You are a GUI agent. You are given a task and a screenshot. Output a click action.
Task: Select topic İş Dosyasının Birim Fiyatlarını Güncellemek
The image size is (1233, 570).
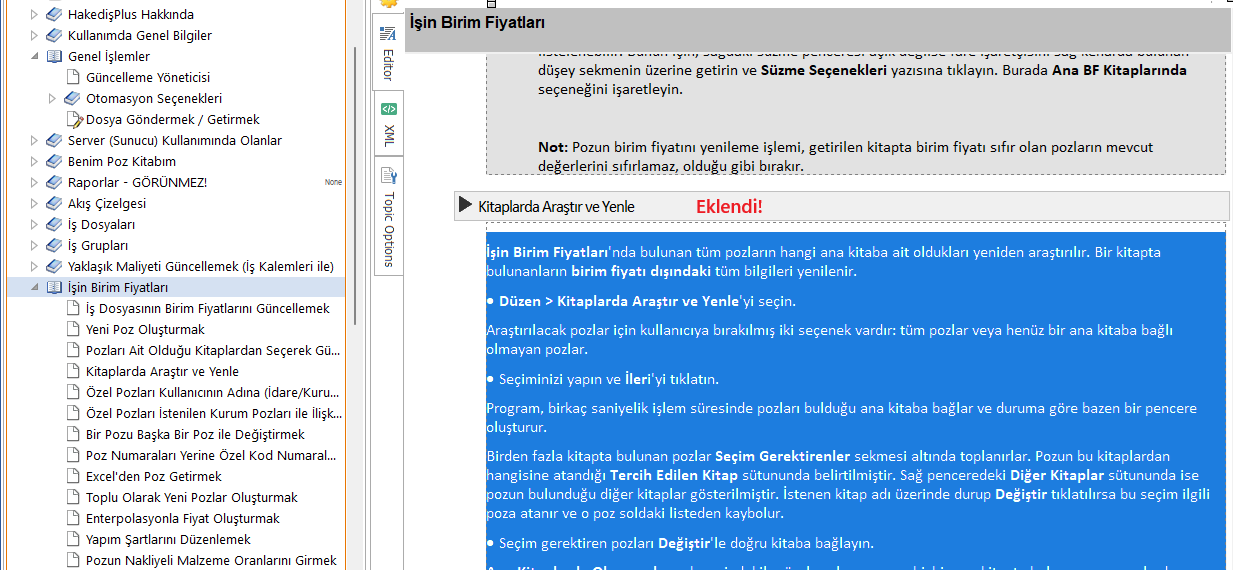208,309
